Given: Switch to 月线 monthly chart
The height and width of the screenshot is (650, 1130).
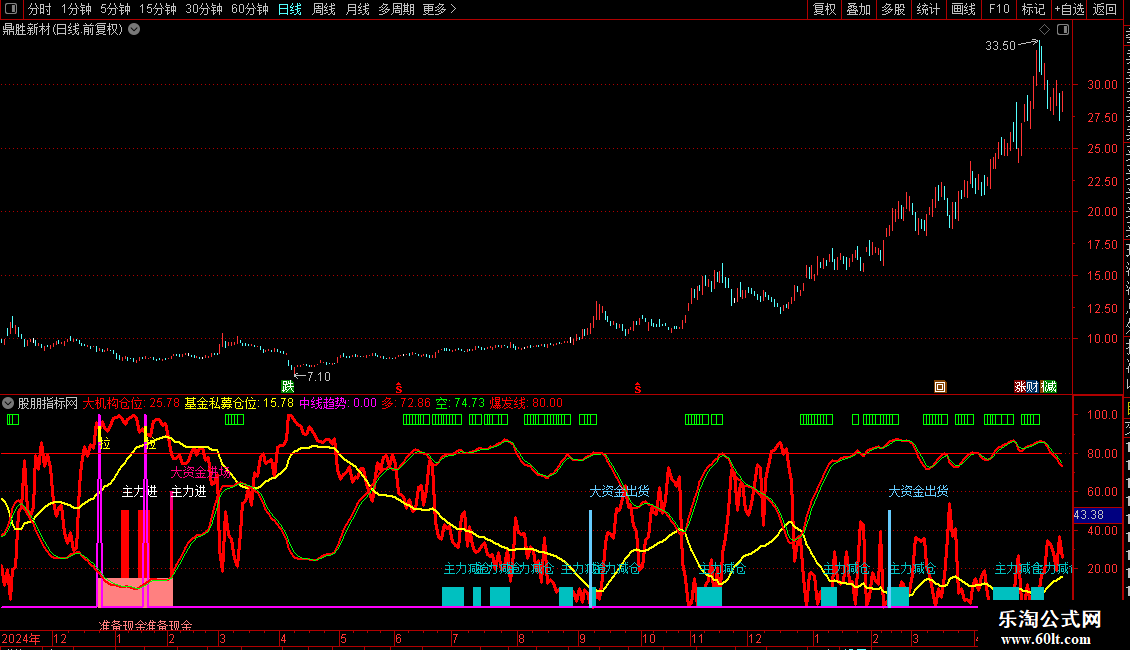Looking at the screenshot, I should point(357,9).
